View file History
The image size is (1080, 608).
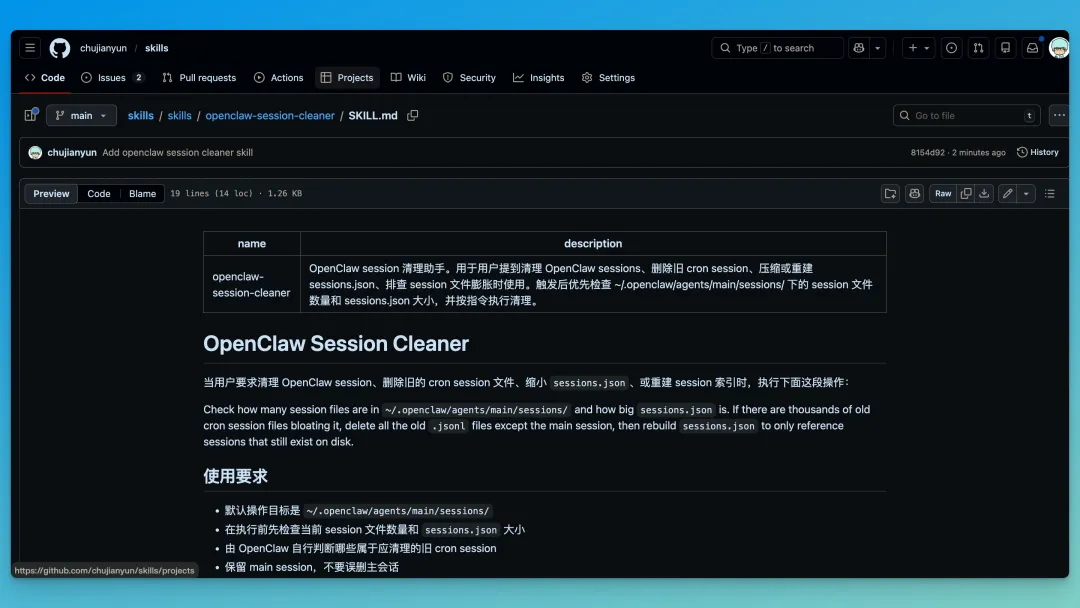(x=1038, y=153)
